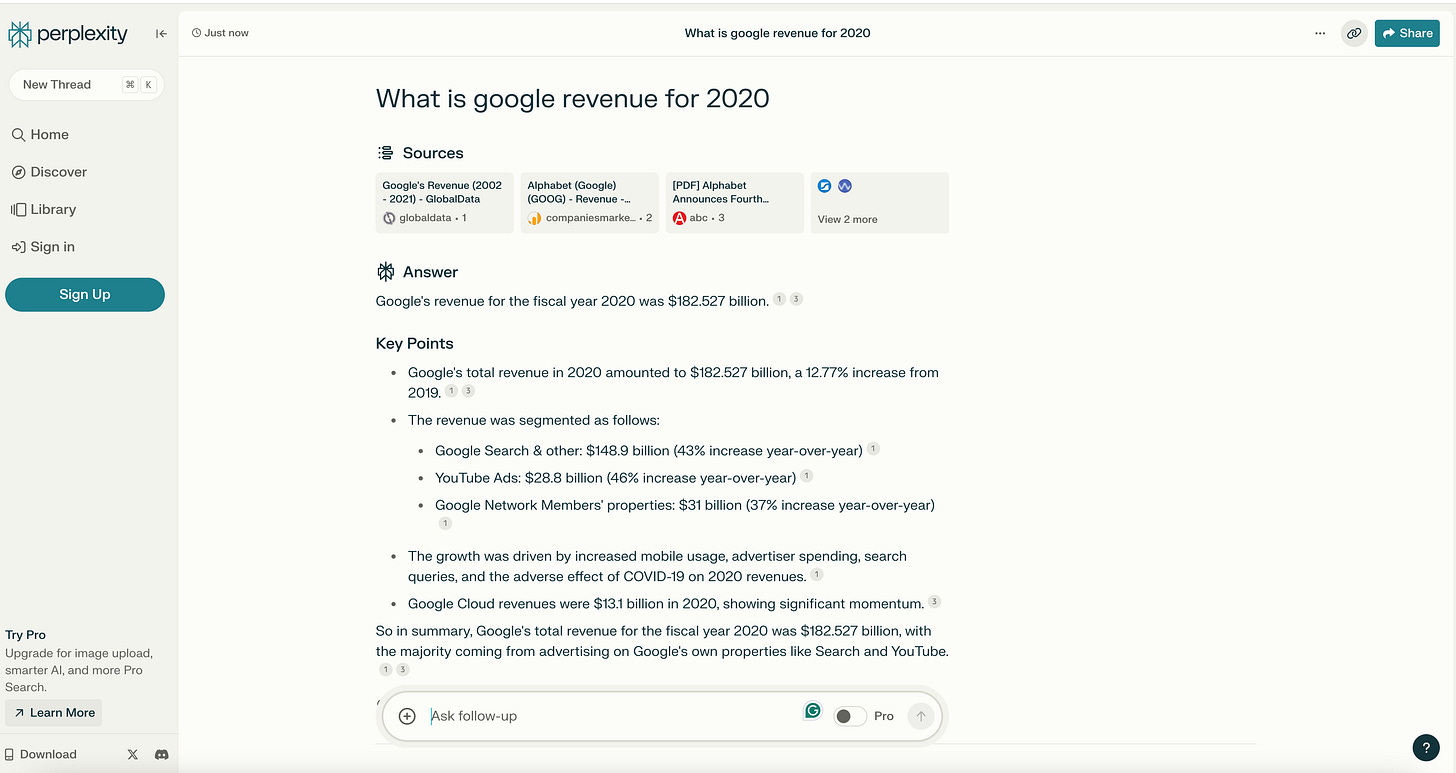Image resolution: width=1456 pixels, height=773 pixels.
Task: Open the Grammarly icon in the input field
Action: click(x=812, y=710)
